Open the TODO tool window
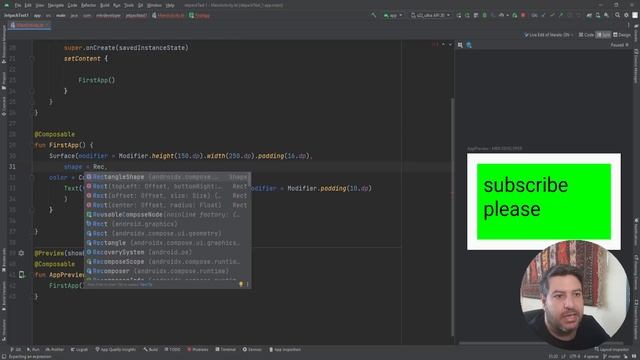 point(172,349)
